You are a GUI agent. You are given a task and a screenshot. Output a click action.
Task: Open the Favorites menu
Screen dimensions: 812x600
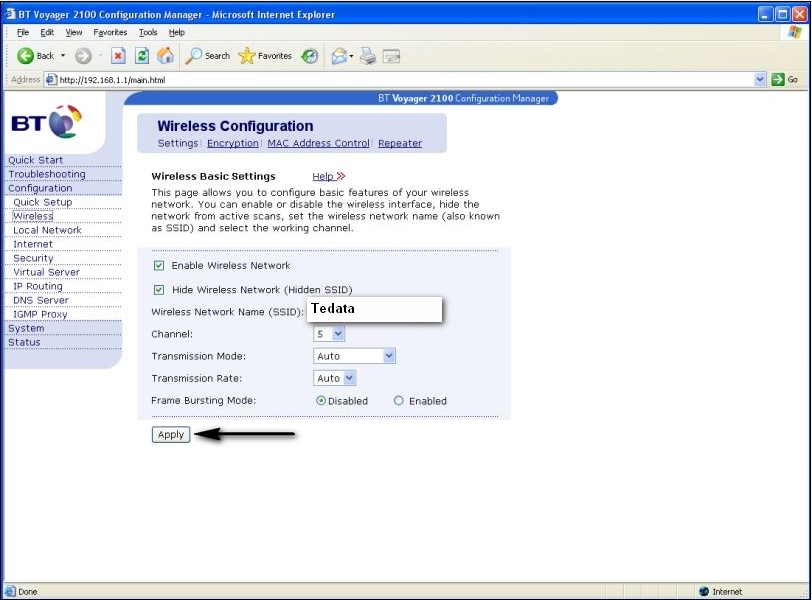pyautogui.click(x=110, y=32)
